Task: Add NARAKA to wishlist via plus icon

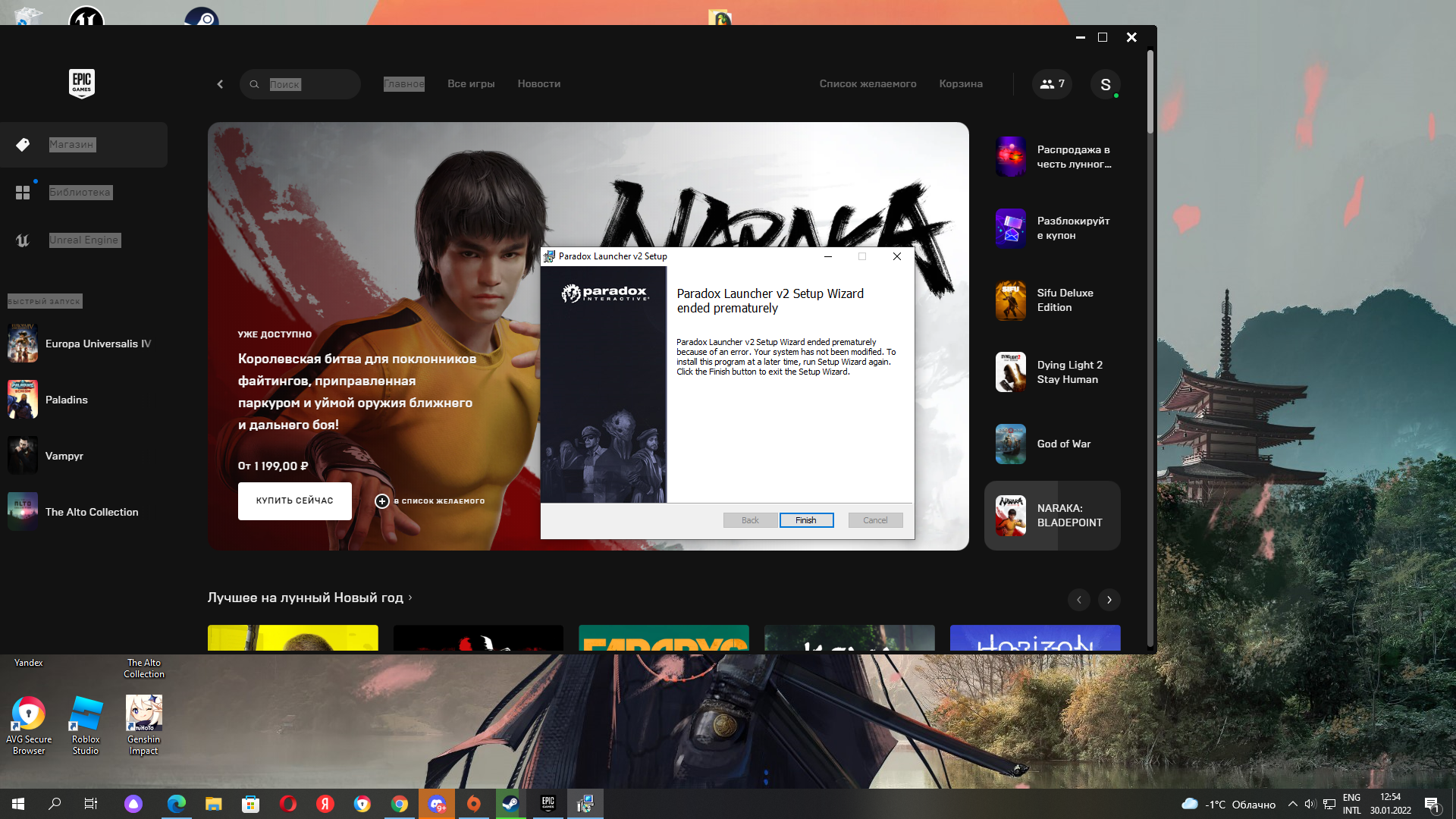Action: (x=382, y=501)
